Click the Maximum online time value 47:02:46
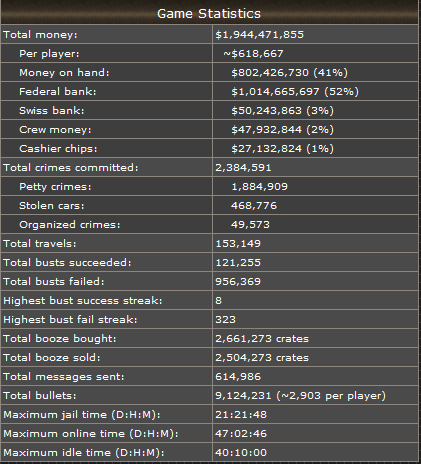Image resolution: width=421 pixels, height=464 pixels. 241,434
